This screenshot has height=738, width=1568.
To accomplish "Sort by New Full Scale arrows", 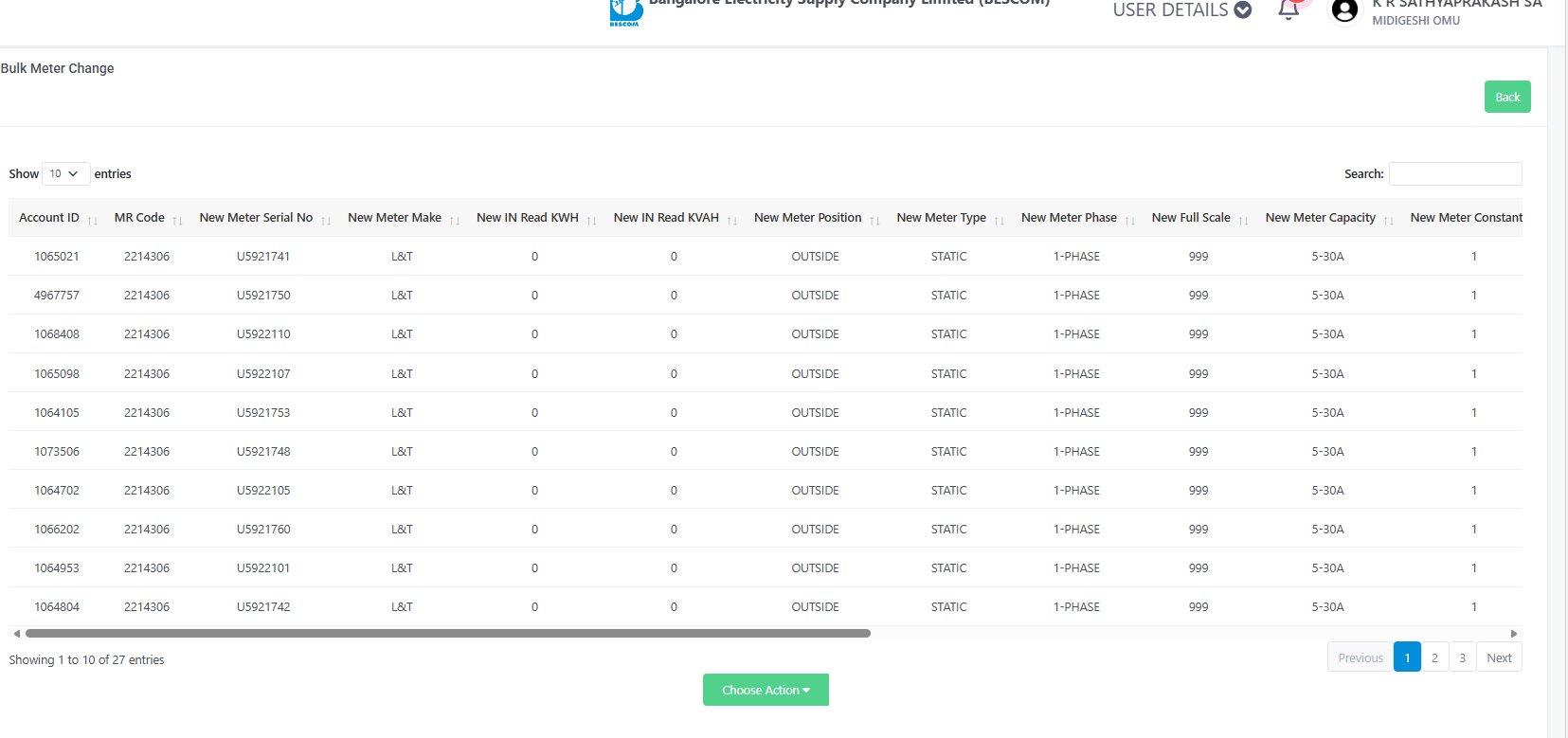I will [1243, 220].
